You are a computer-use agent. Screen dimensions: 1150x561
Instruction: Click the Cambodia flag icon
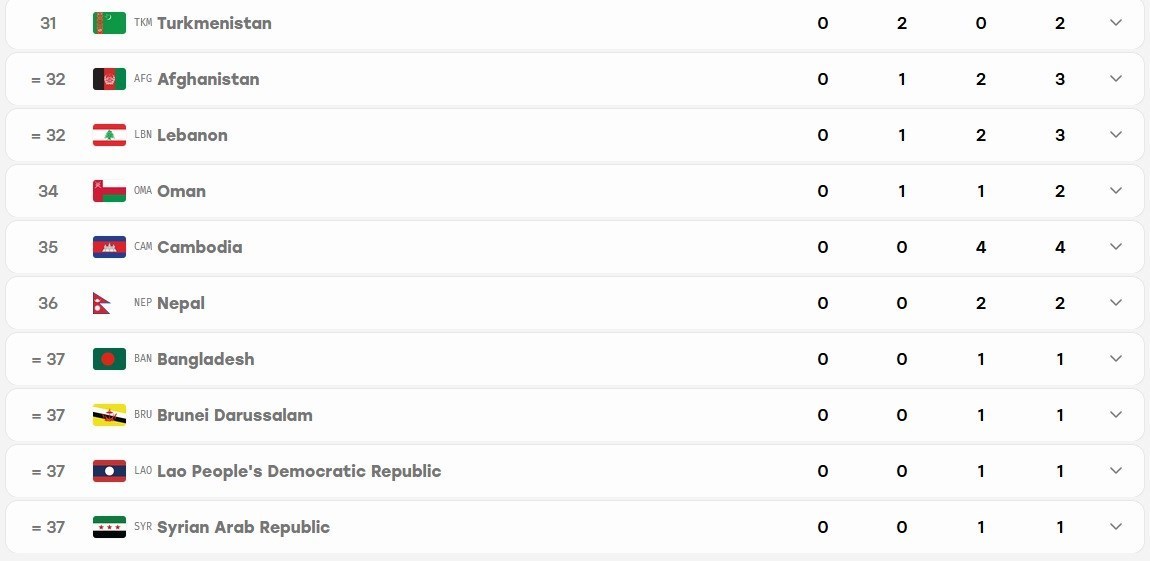click(109, 247)
